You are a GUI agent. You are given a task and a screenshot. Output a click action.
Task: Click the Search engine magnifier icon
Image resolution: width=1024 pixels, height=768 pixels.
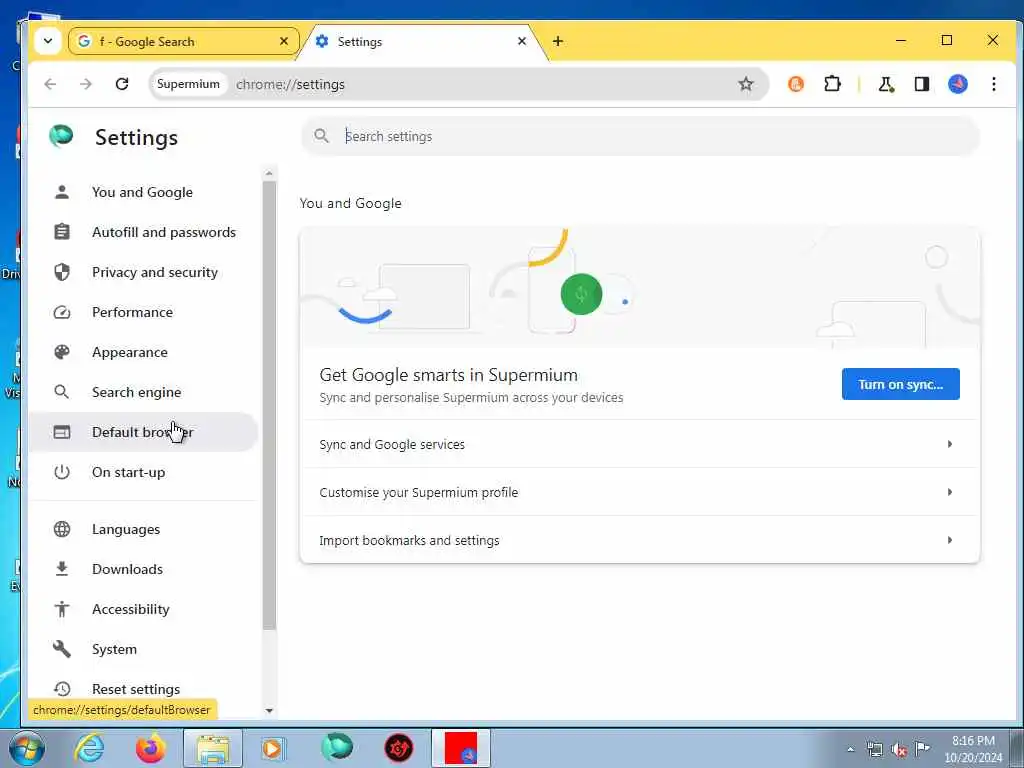coord(62,392)
